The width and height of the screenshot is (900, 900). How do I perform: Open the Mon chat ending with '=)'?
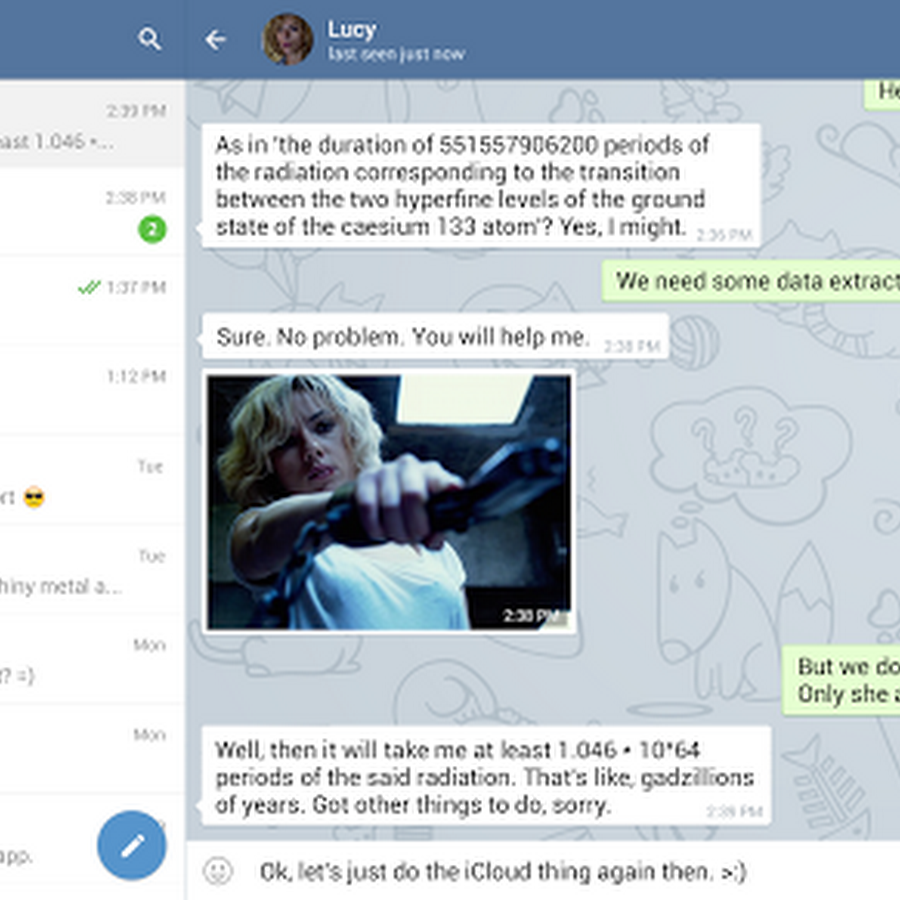[92, 659]
